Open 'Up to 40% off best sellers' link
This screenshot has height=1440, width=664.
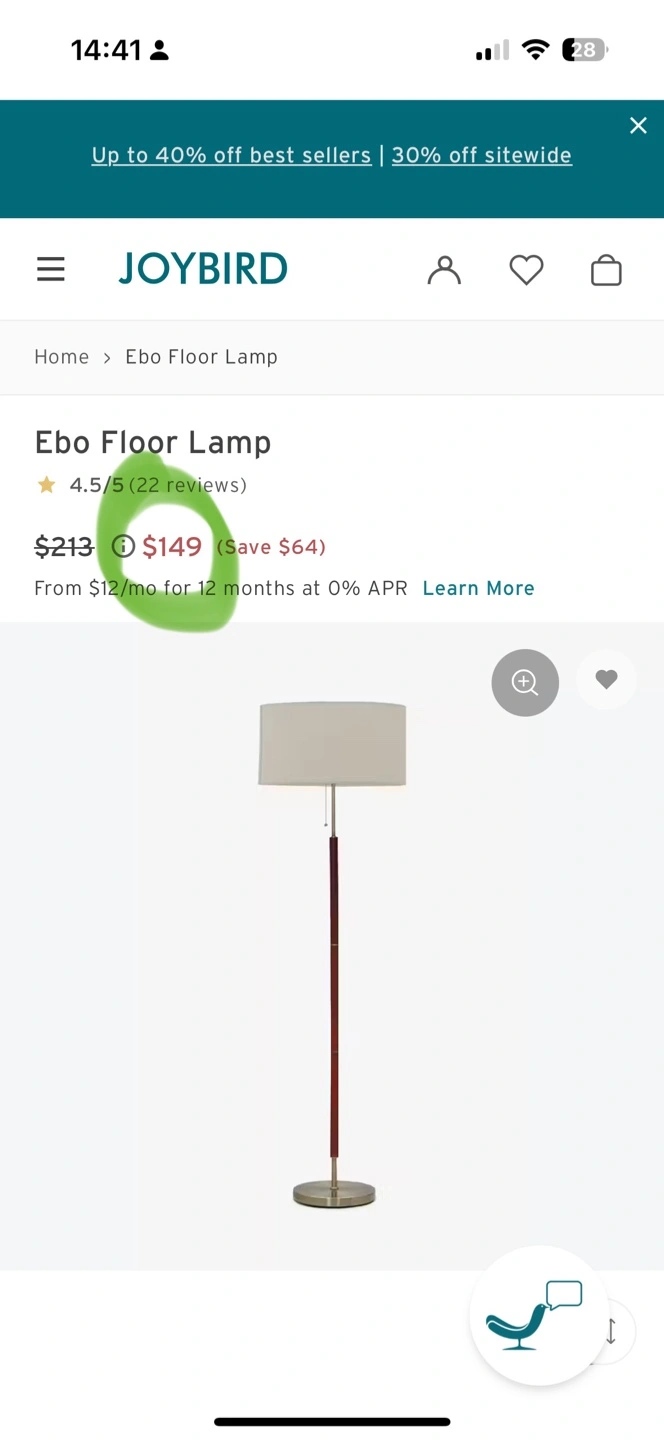pyautogui.click(x=231, y=155)
